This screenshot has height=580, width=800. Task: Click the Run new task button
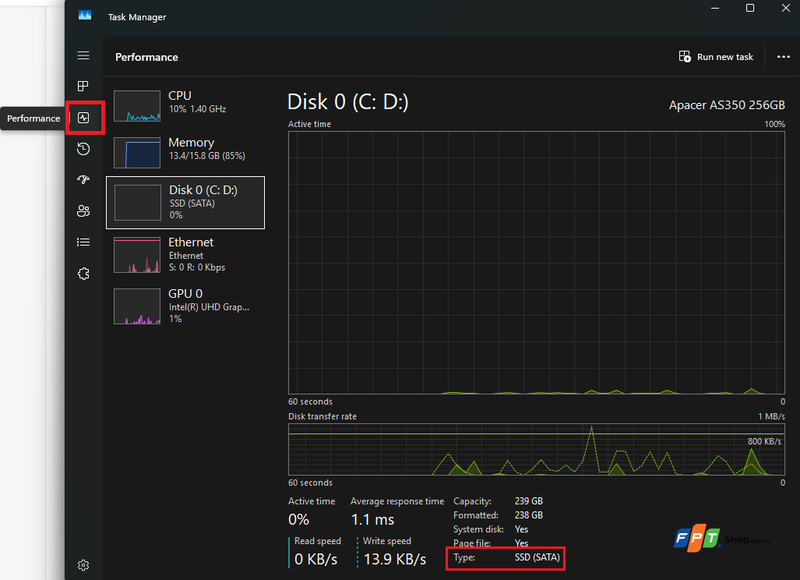pyautogui.click(x=715, y=57)
